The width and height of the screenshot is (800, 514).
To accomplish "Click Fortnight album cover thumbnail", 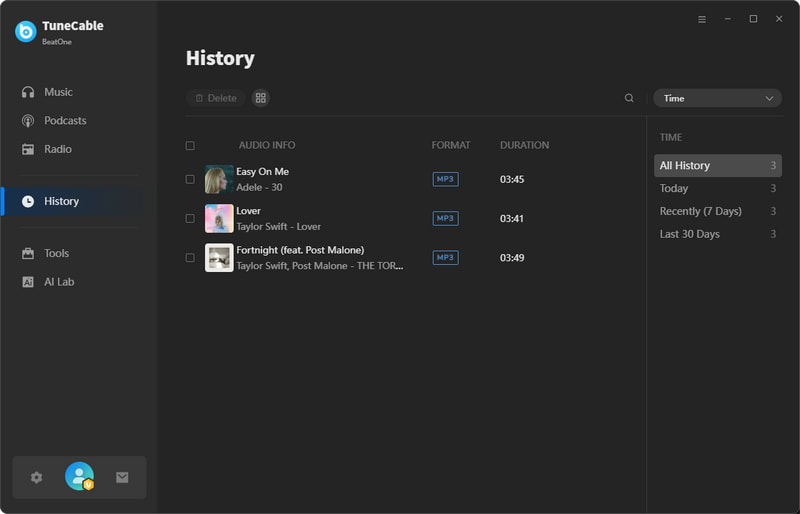I will pyautogui.click(x=219, y=258).
